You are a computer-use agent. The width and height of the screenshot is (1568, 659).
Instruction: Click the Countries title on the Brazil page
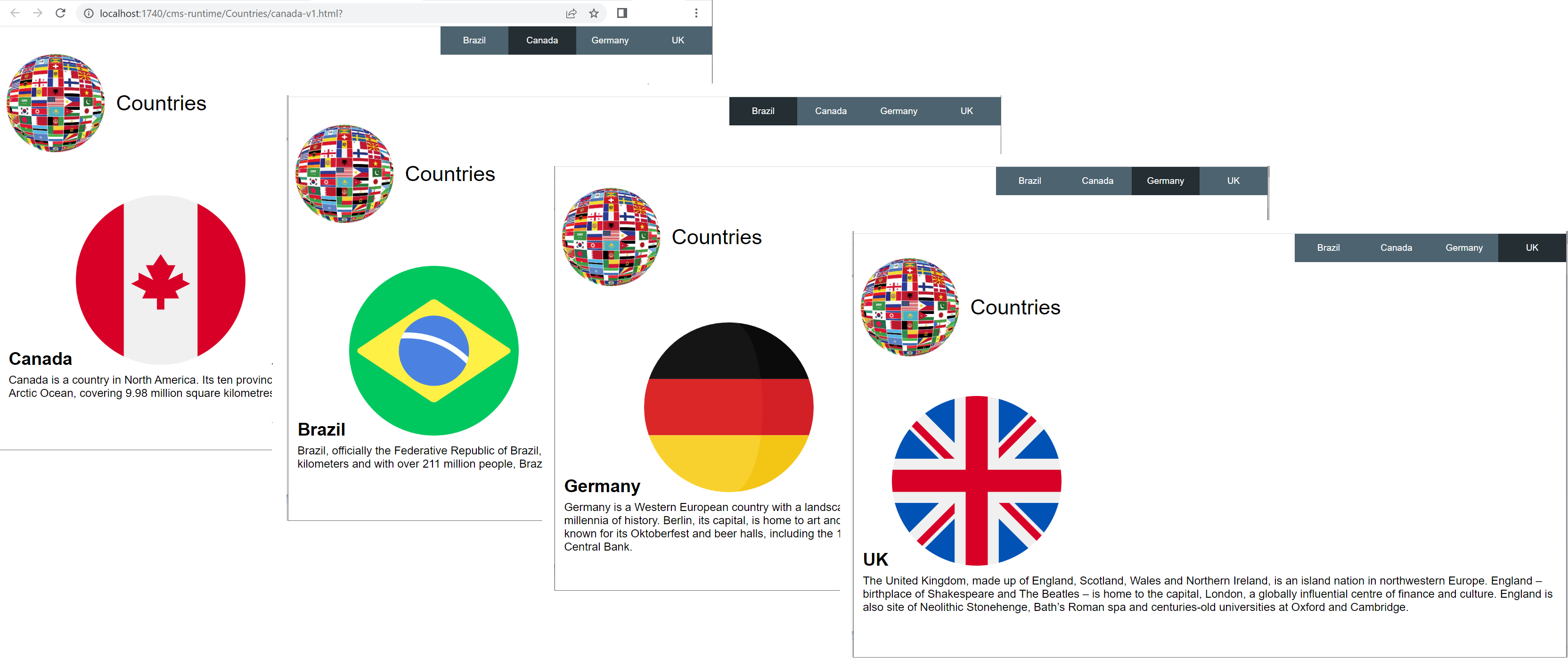click(450, 174)
